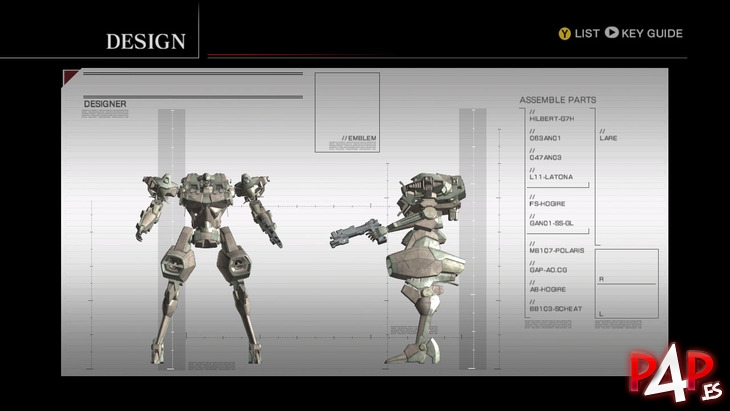Click the front-view mech model
Screen dimensions: 730x411
coord(209,268)
